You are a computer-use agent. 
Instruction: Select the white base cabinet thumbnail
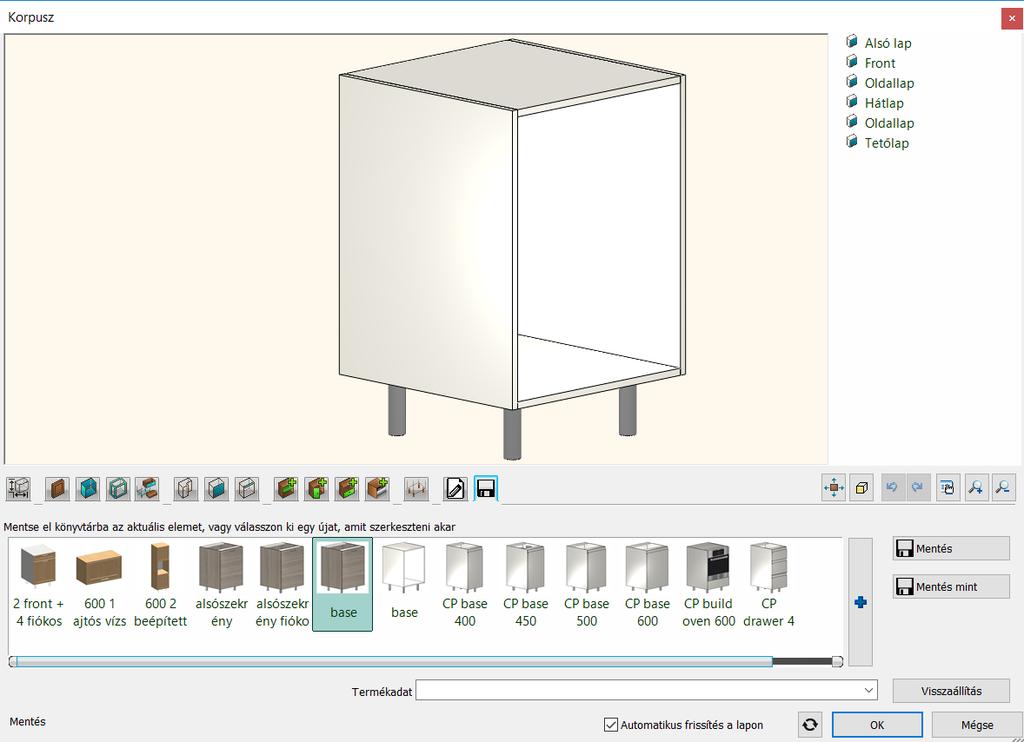(404, 585)
